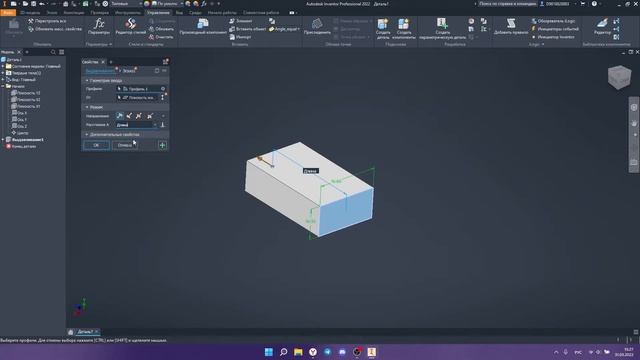Open the material dropdown in the title bar

tap(140, 4)
